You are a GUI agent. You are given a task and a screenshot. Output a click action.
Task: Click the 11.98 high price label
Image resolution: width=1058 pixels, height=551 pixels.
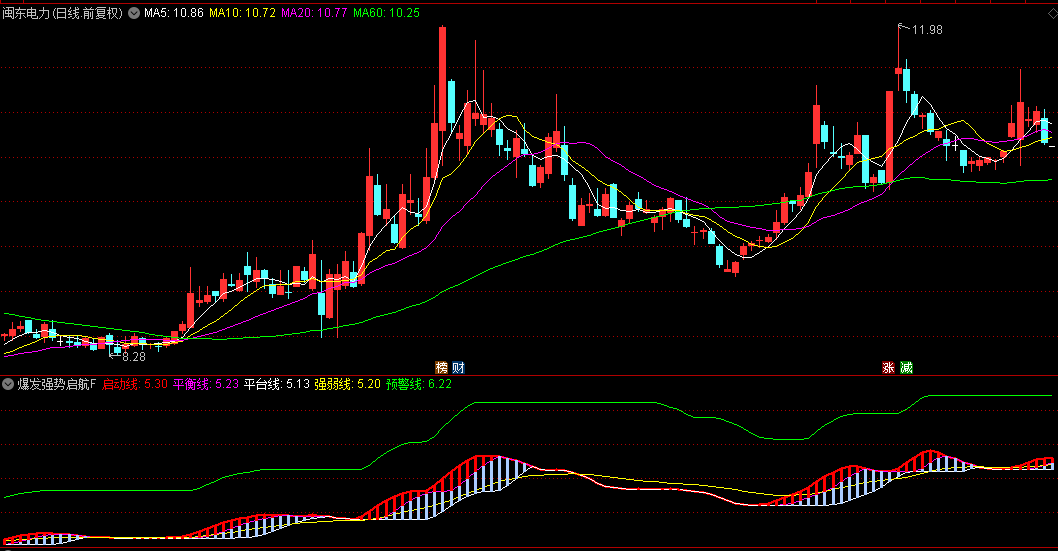click(x=927, y=30)
